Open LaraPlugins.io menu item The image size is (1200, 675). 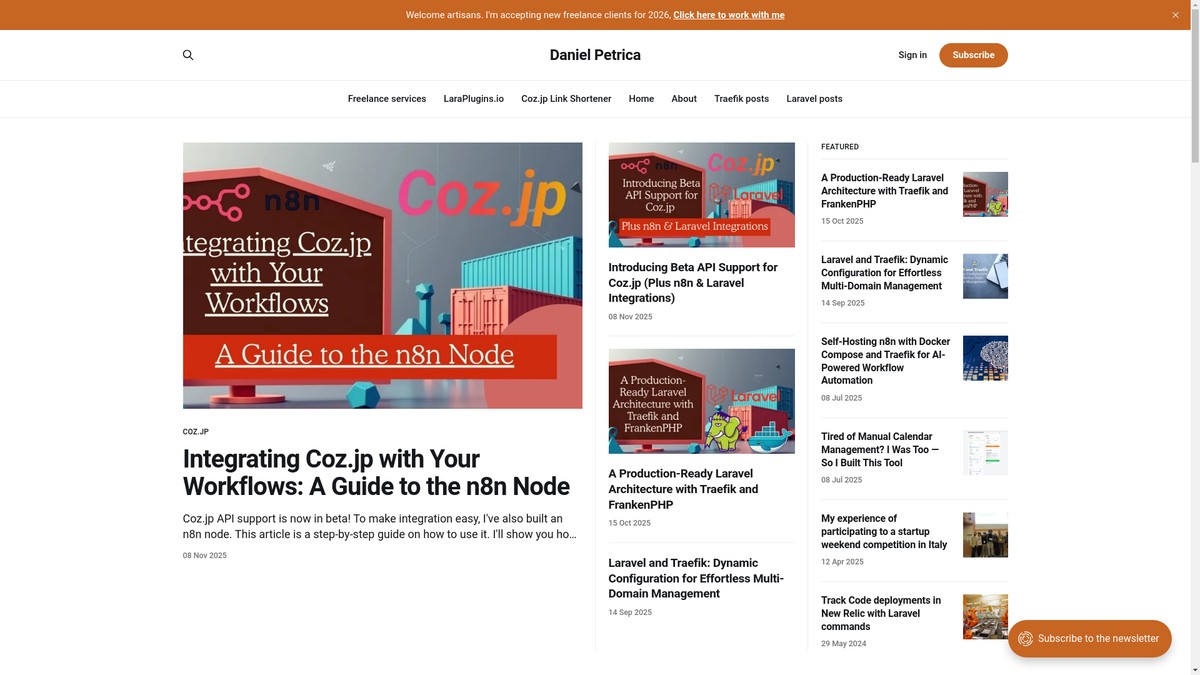(x=474, y=99)
